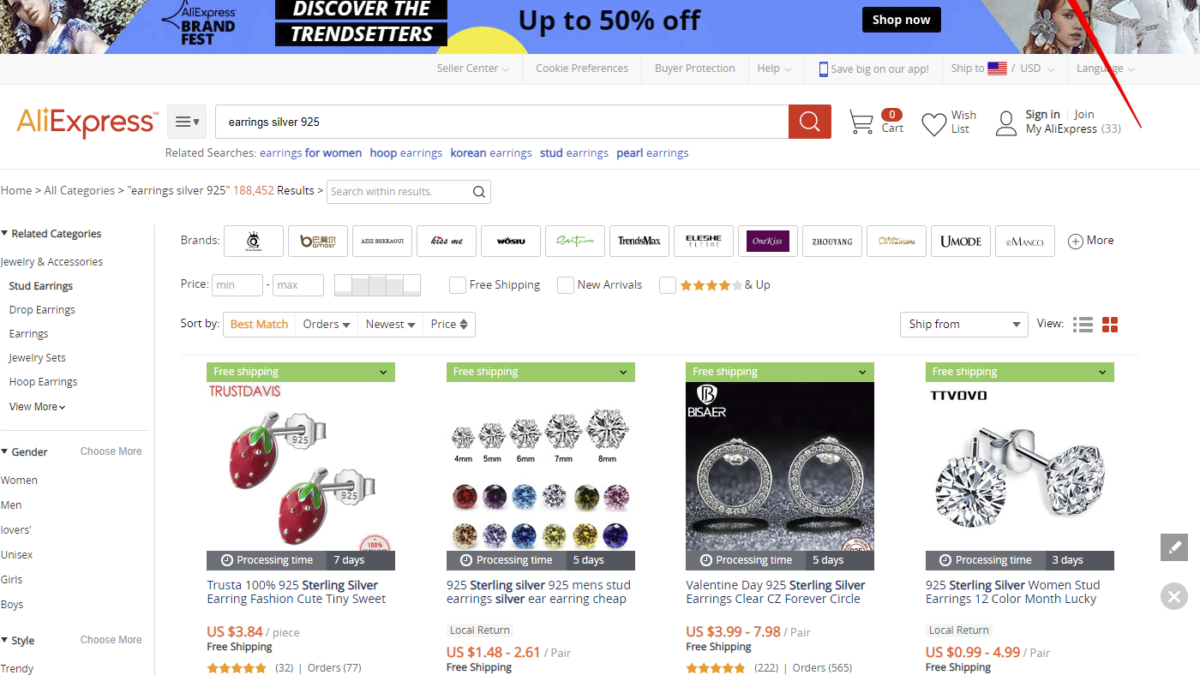The image size is (1200, 675).
Task: Open the categories hamburger menu icon
Action: click(186, 122)
